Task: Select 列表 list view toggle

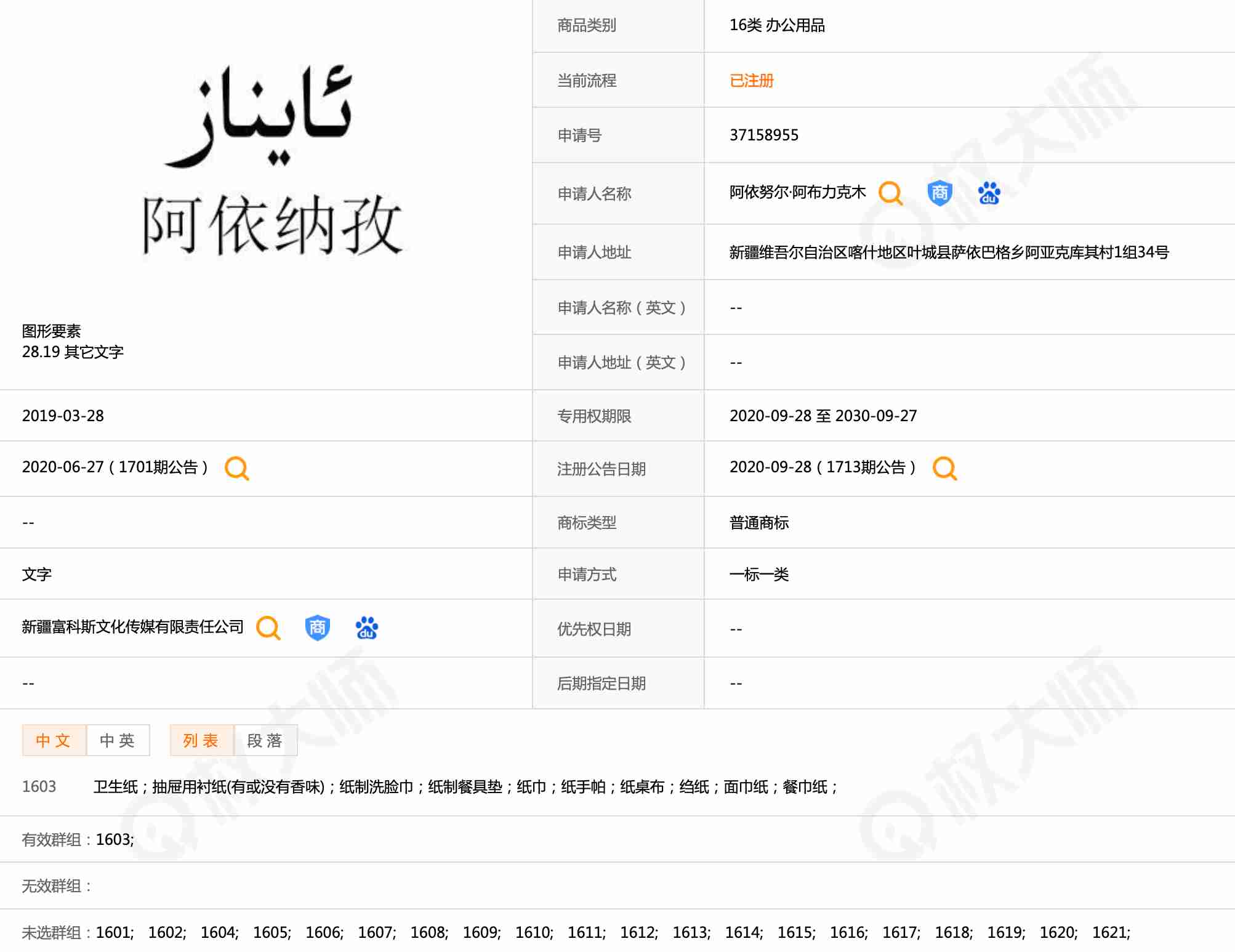Action: 201,740
